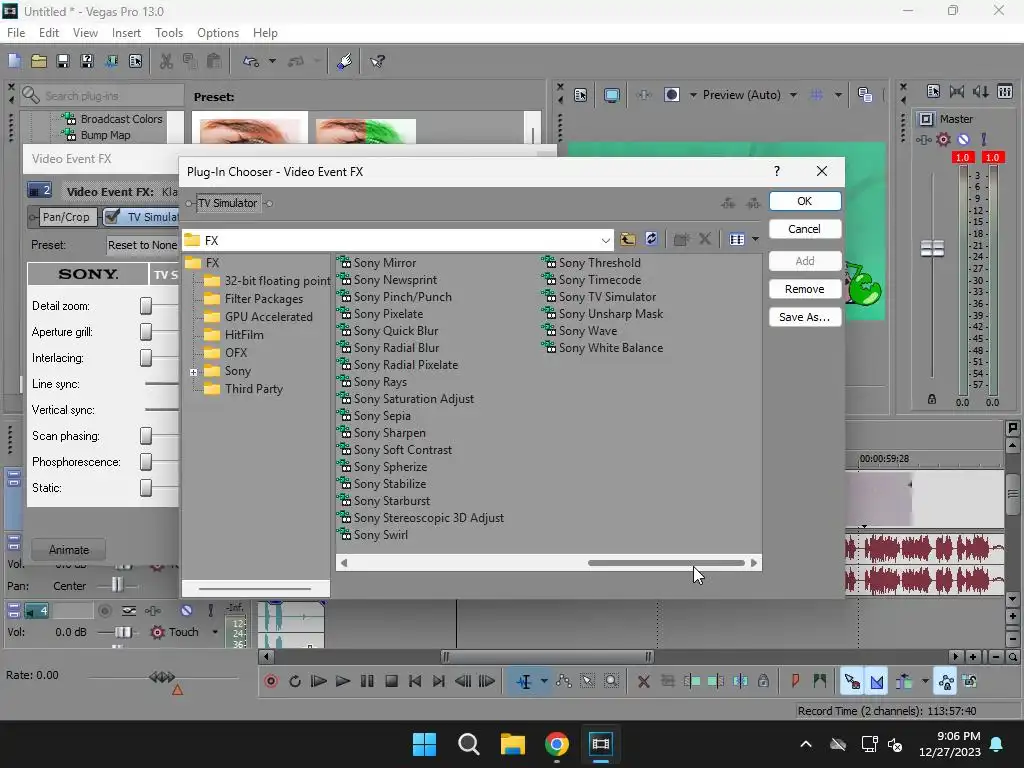Click Cancel in Plug-In Chooser
Image resolution: width=1024 pixels, height=768 pixels.
[x=805, y=229]
